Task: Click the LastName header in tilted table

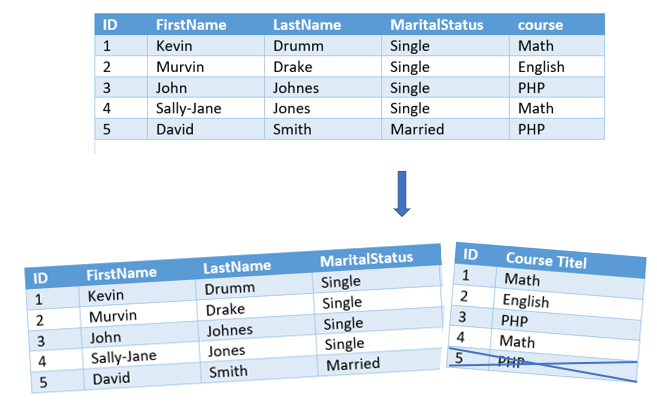Action: (237, 267)
